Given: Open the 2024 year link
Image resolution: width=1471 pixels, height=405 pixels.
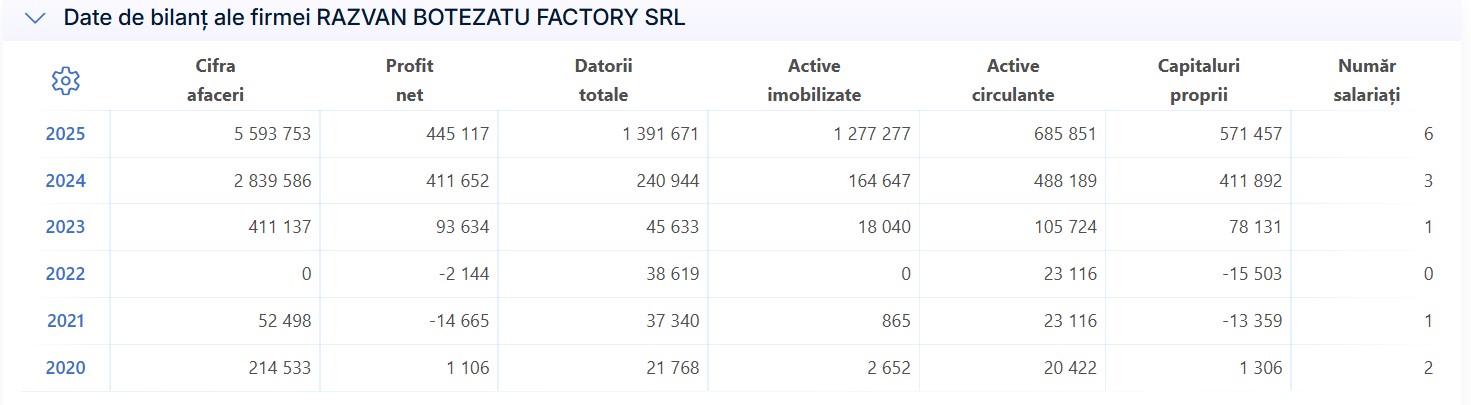Looking at the screenshot, I should [x=65, y=181].
